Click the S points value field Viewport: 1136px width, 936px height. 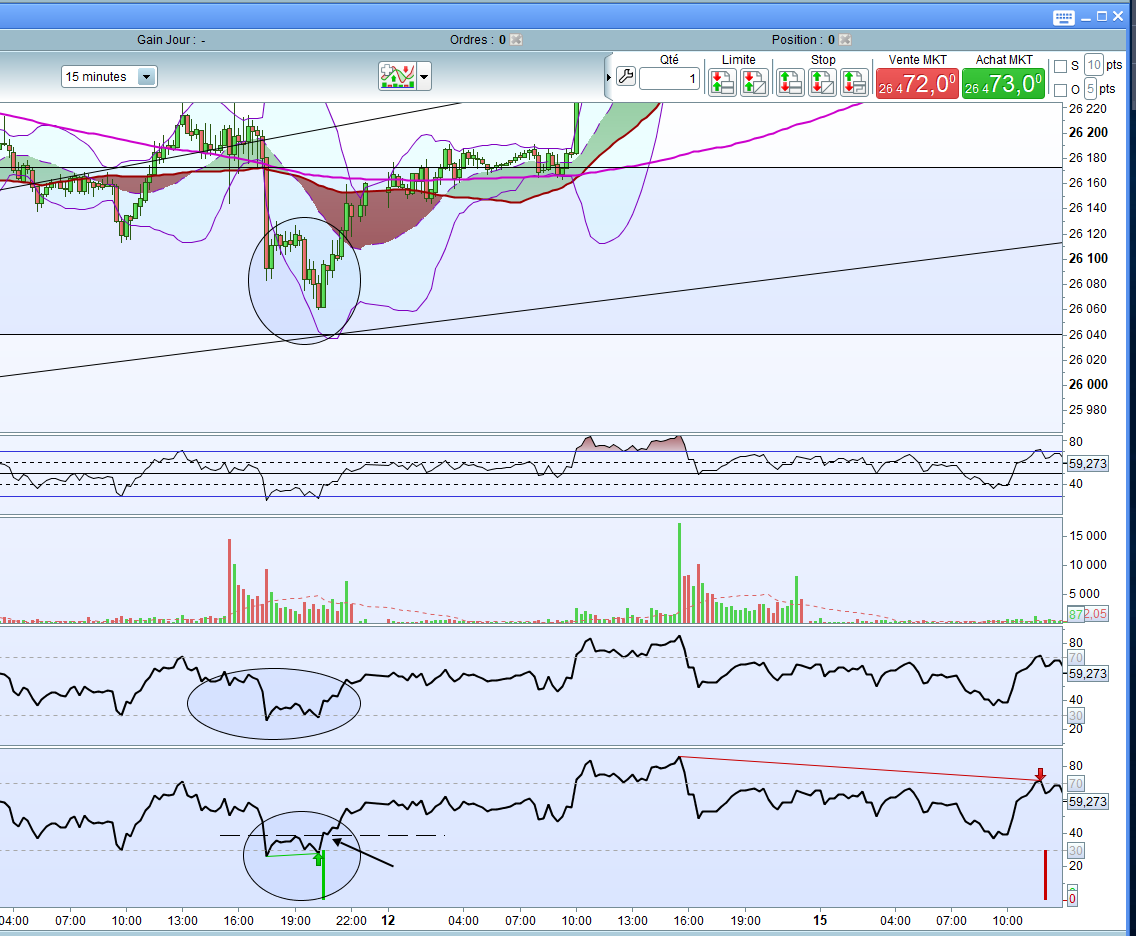point(1094,65)
